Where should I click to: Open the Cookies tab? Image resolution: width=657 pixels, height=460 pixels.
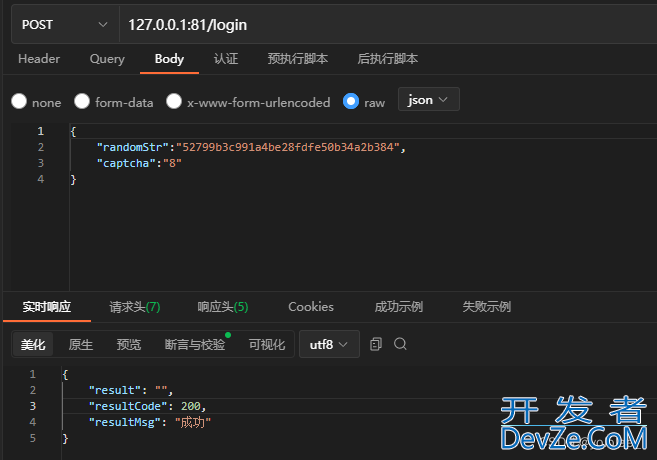[311, 307]
